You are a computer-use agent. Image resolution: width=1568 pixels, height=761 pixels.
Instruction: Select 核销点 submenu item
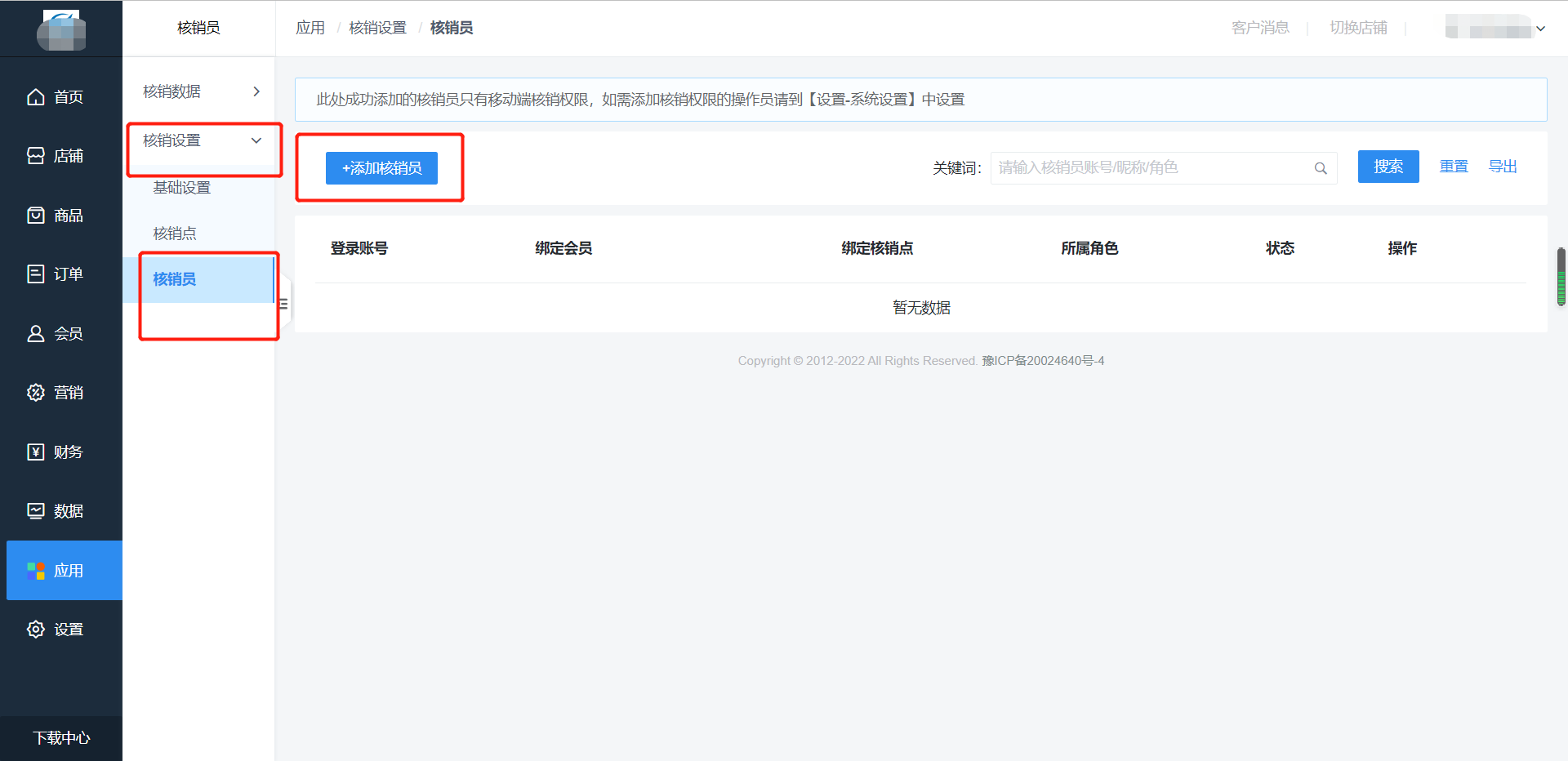[x=175, y=234]
